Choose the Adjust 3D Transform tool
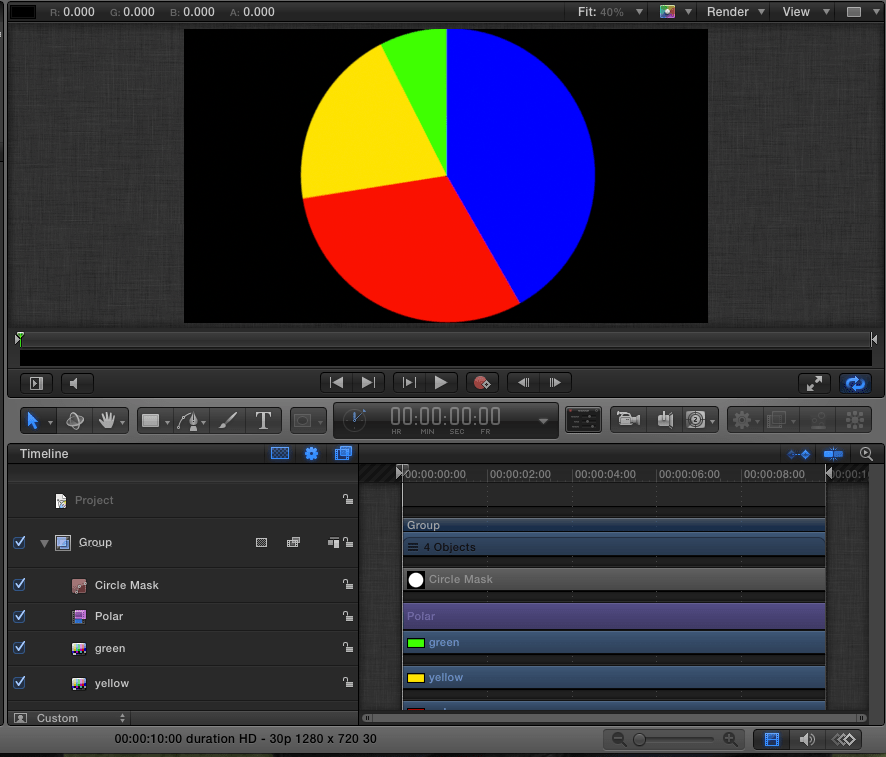The height and width of the screenshot is (757, 886). (75, 421)
